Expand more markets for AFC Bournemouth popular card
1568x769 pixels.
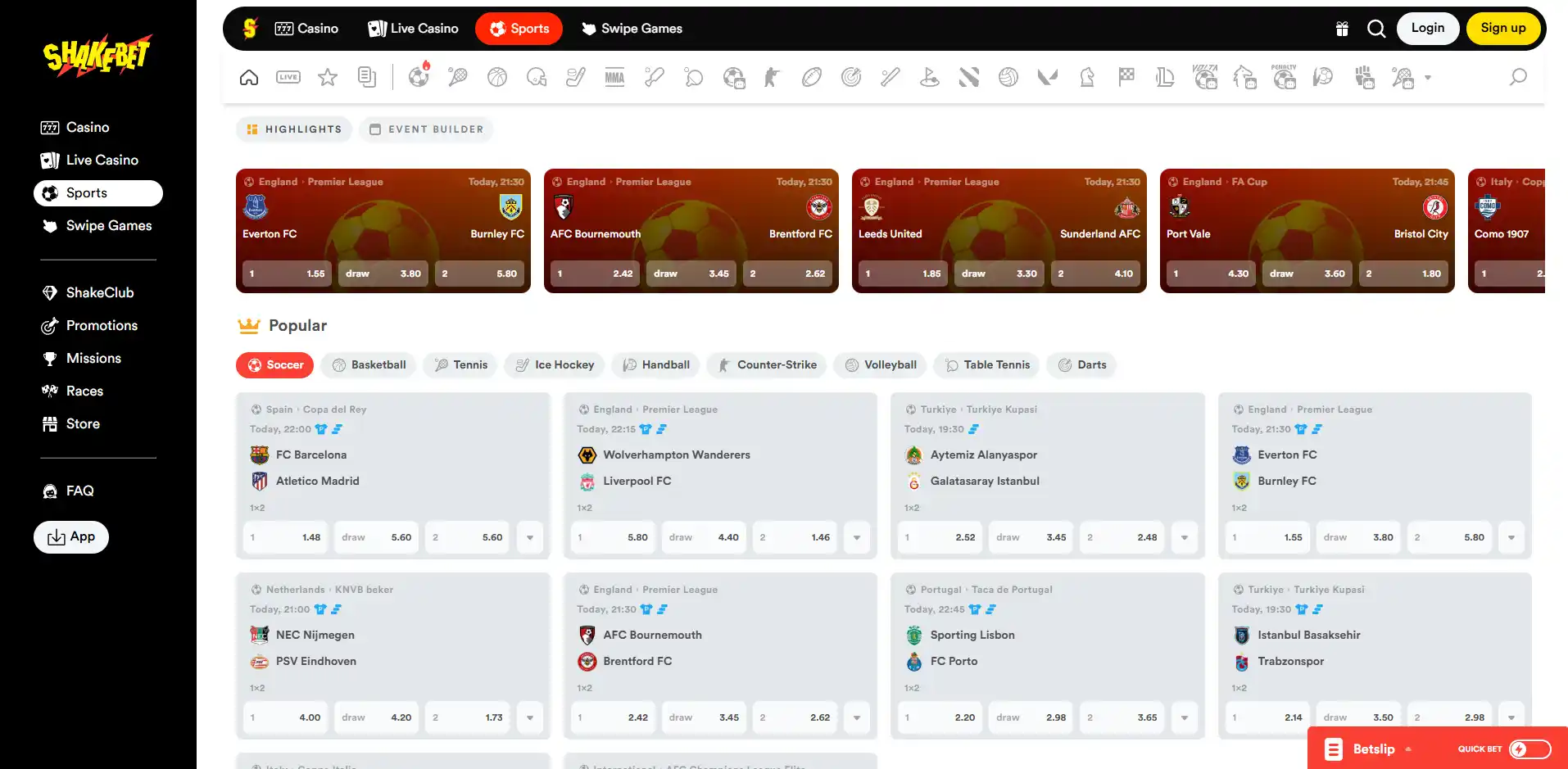tap(857, 717)
